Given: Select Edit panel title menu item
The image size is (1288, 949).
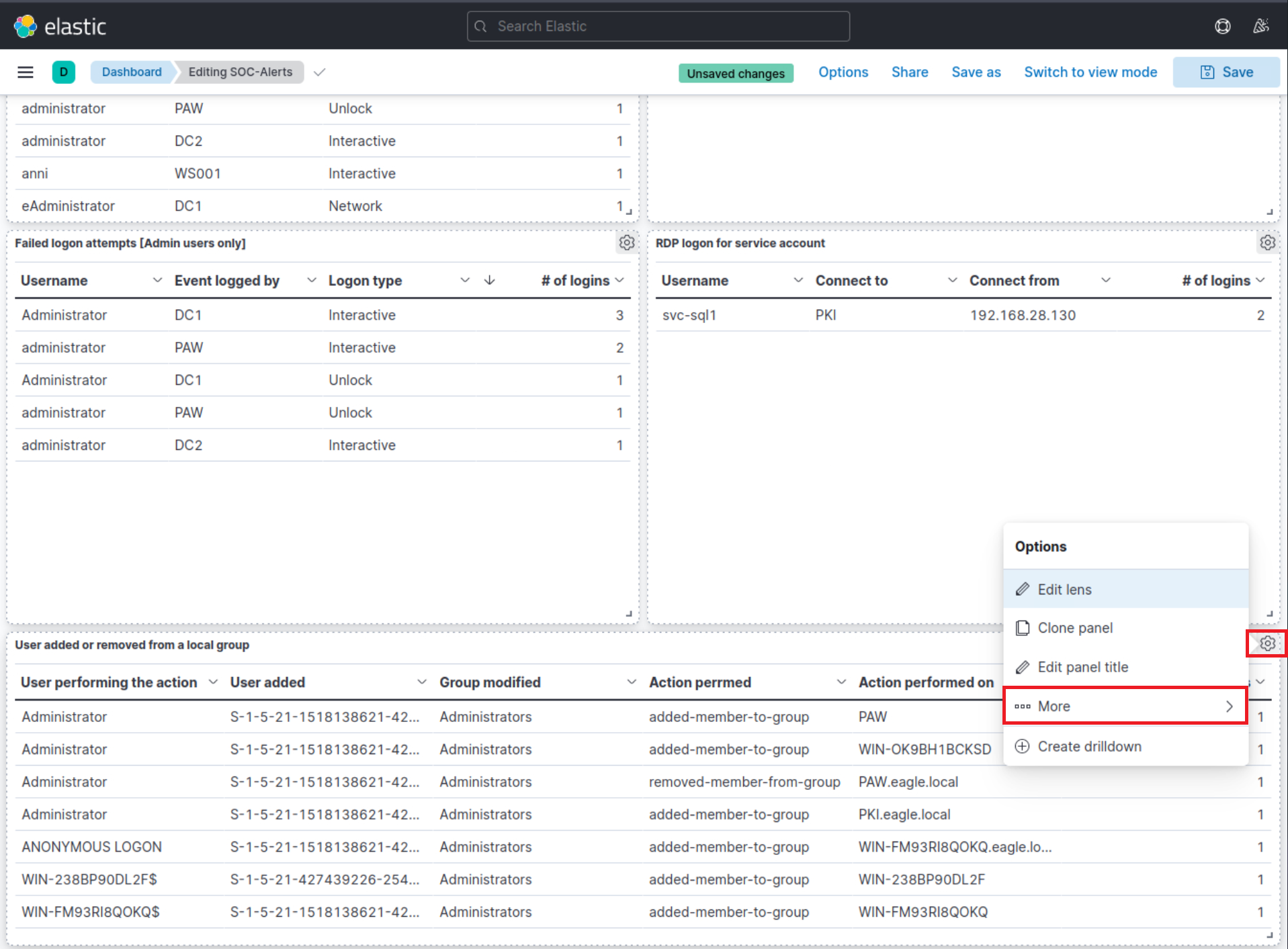Looking at the screenshot, I should [1082, 667].
